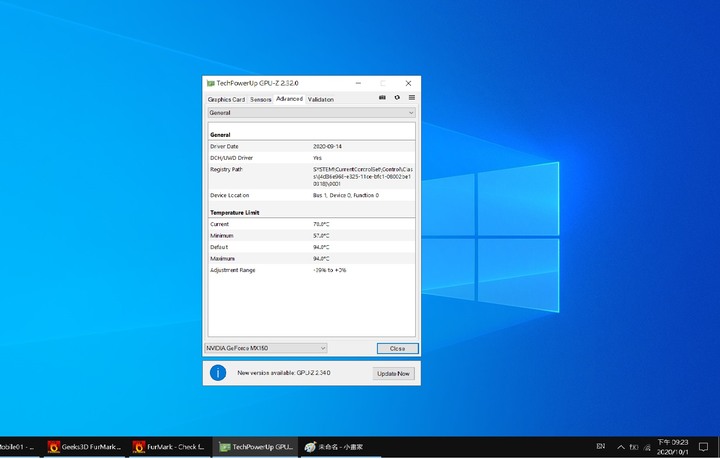Open the GPU-Z hamburger menu icon
Viewport: 720px width, 459px height.
click(x=412, y=98)
